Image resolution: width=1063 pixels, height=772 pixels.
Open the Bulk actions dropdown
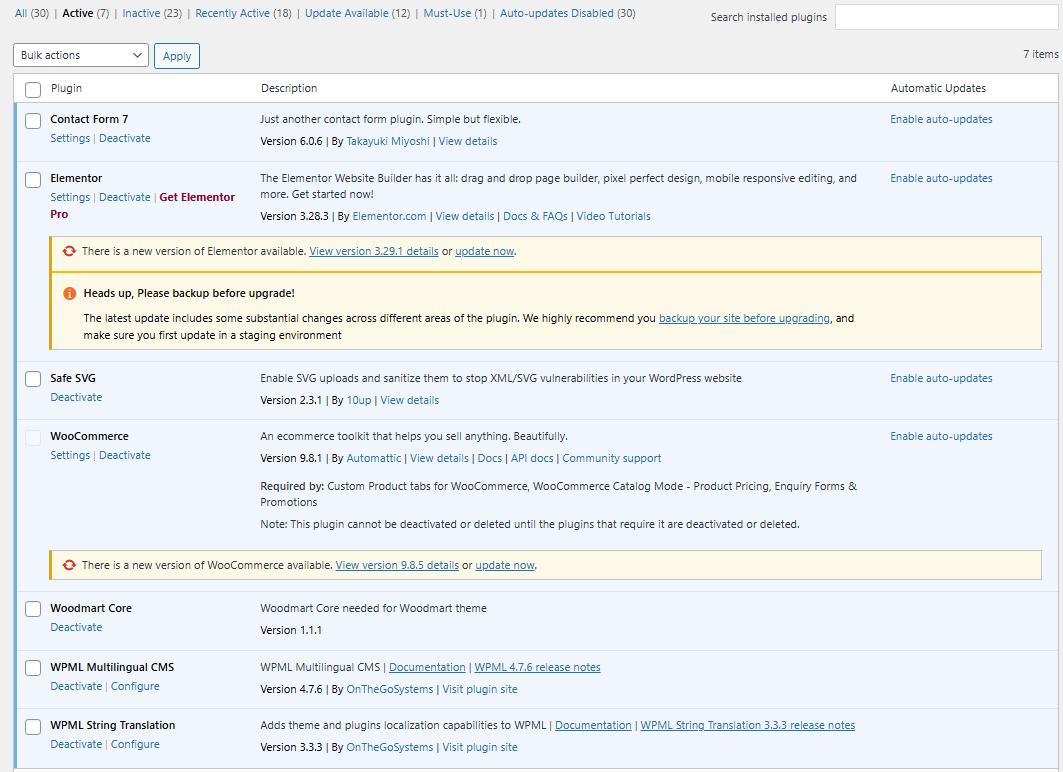point(81,55)
